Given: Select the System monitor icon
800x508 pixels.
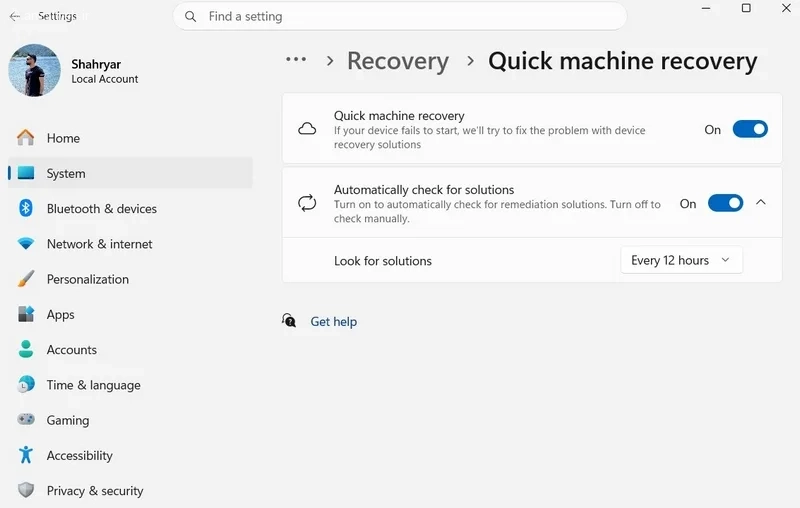Looking at the screenshot, I should 26,173.
